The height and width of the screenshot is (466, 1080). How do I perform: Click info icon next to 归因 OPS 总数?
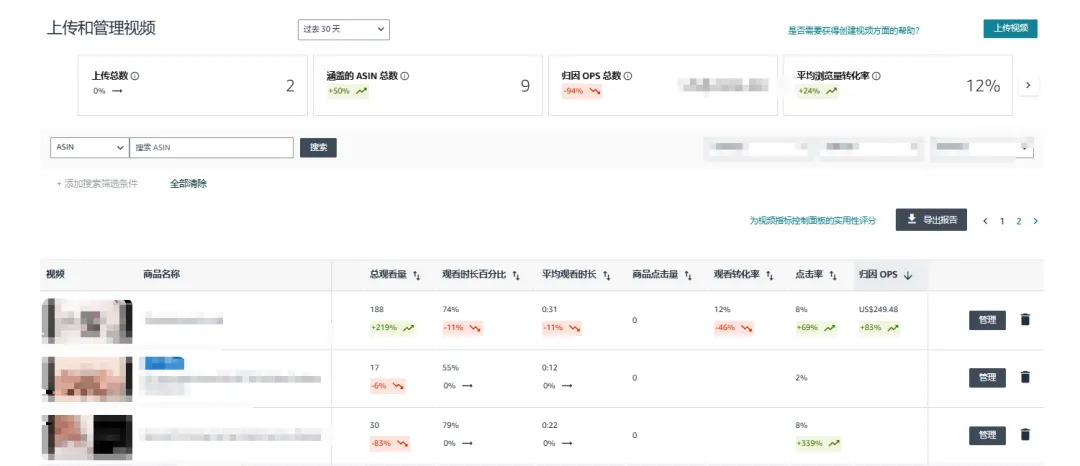(x=630, y=76)
